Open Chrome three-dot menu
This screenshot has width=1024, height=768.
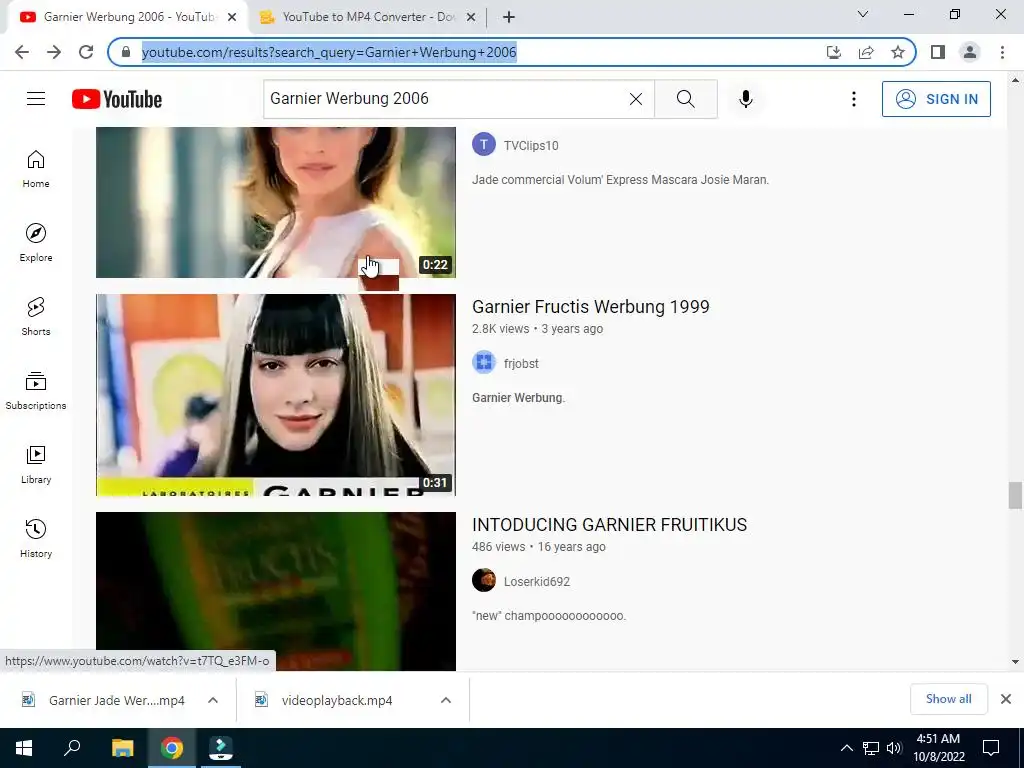click(1002, 52)
